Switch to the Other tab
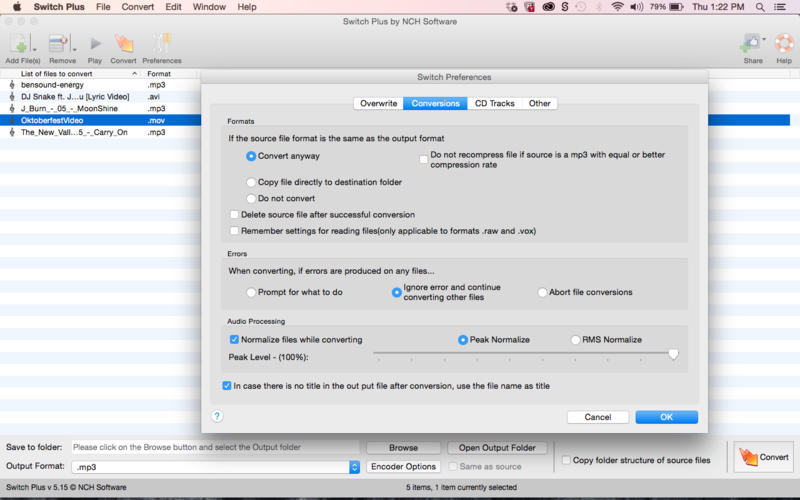The image size is (800, 500). pos(539,104)
